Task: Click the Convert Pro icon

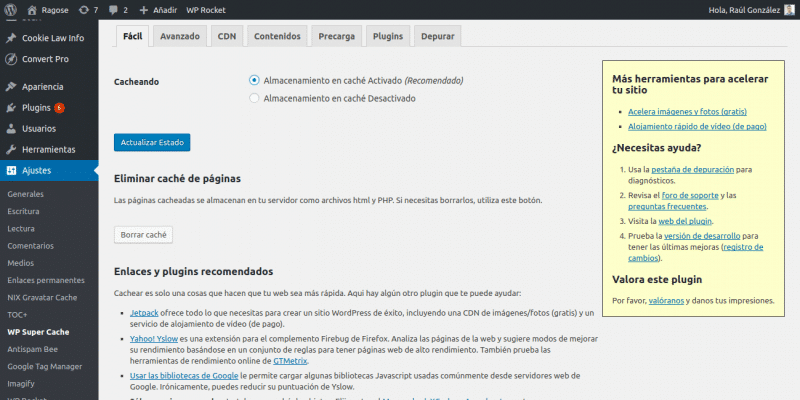Action: point(11,59)
